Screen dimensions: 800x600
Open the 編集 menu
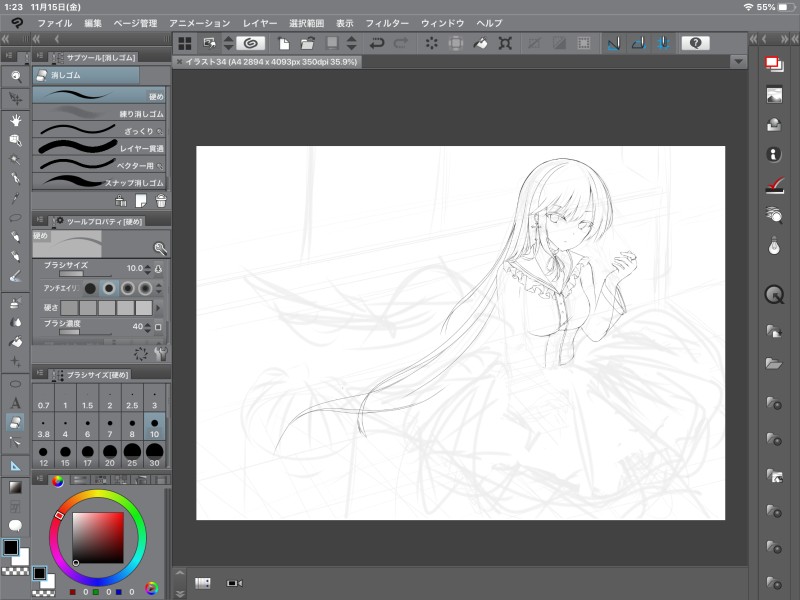point(93,23)
